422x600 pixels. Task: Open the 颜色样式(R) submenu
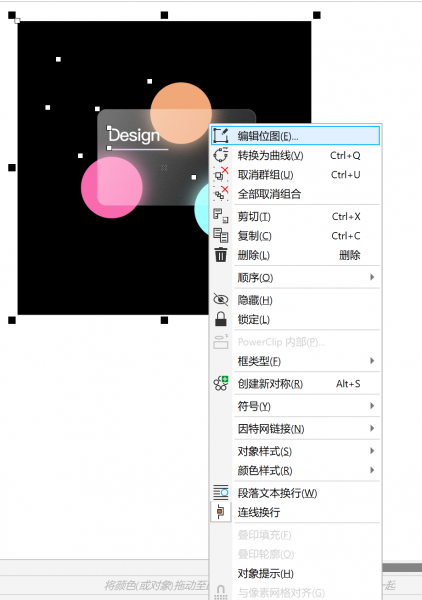(x=295, y=470)
